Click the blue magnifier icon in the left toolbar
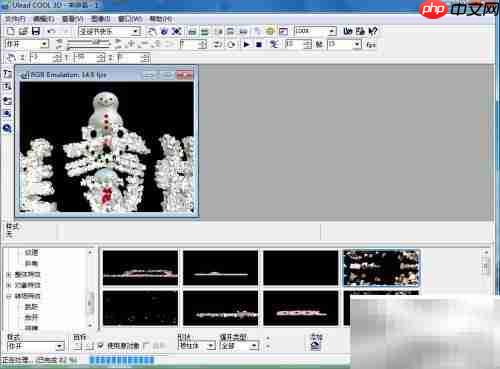 click(x=7, y=128)
